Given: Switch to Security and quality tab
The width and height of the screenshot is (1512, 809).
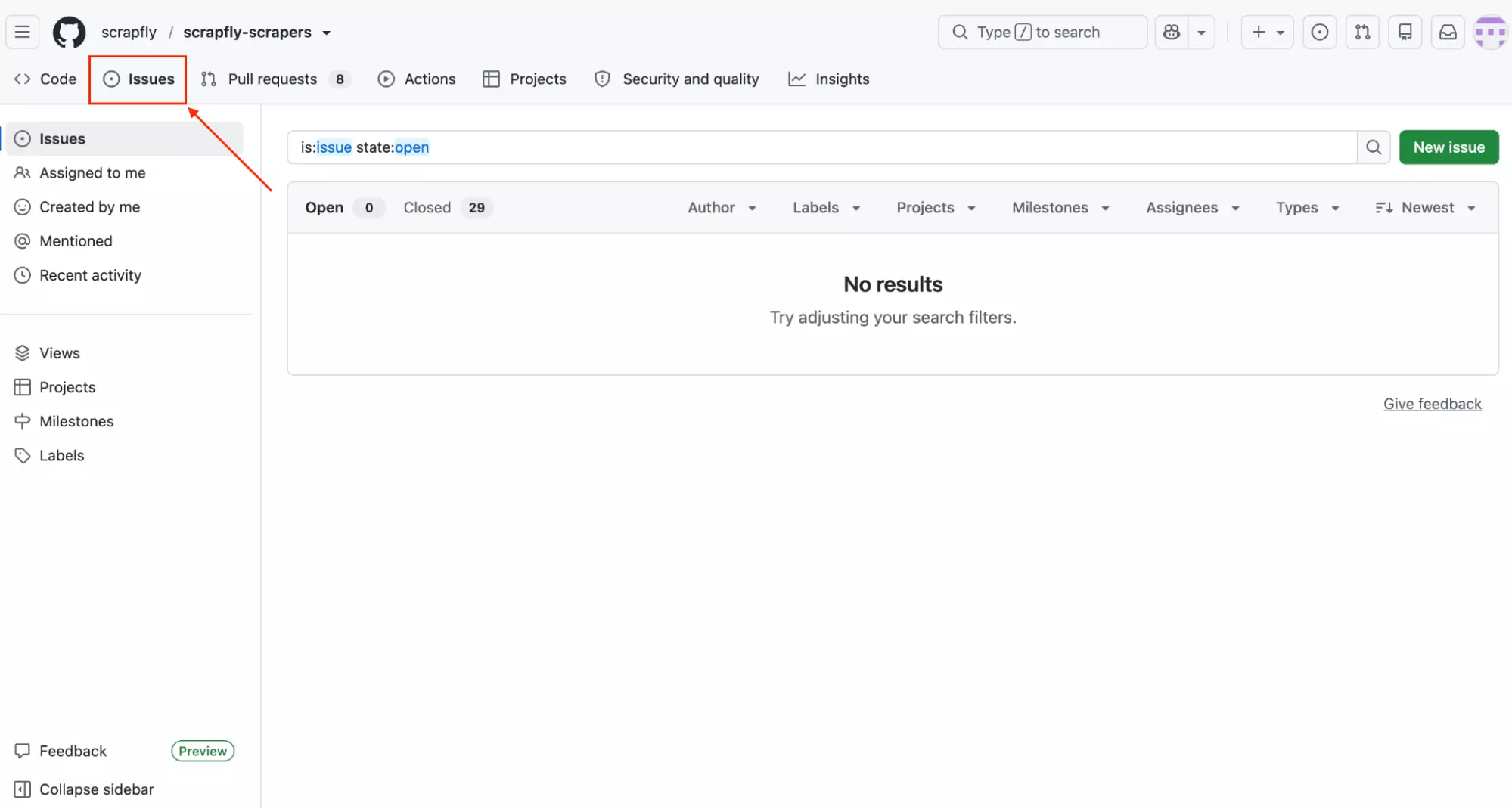Looking at the screenshot, I should 677,79.
